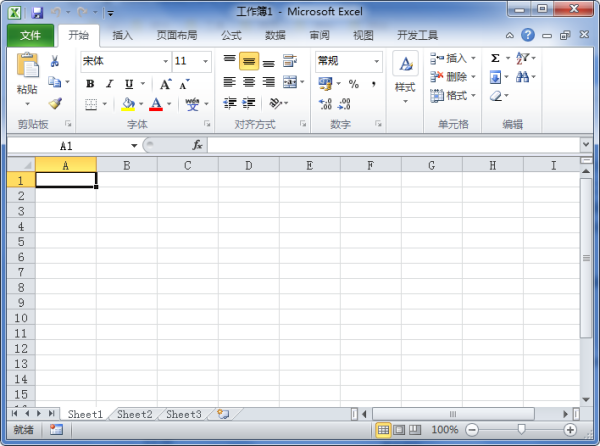The width and height of the screenshot is (600, 446).
Task: Click the formula bar input field
Action: [394, 145]
